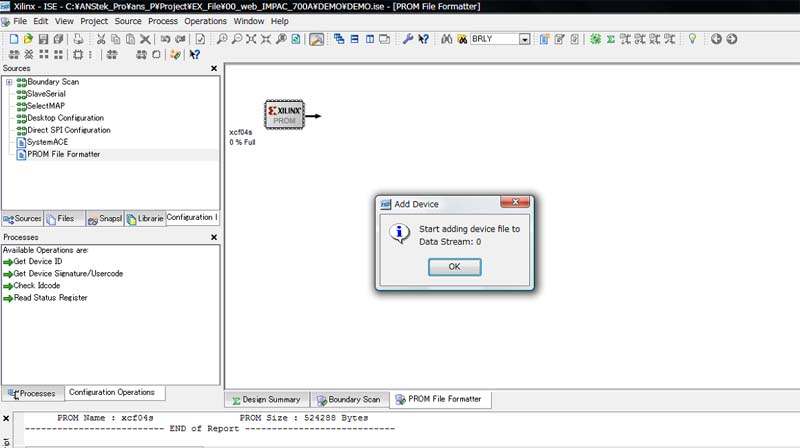Switch to the Design Summary tab

(266, 400)
